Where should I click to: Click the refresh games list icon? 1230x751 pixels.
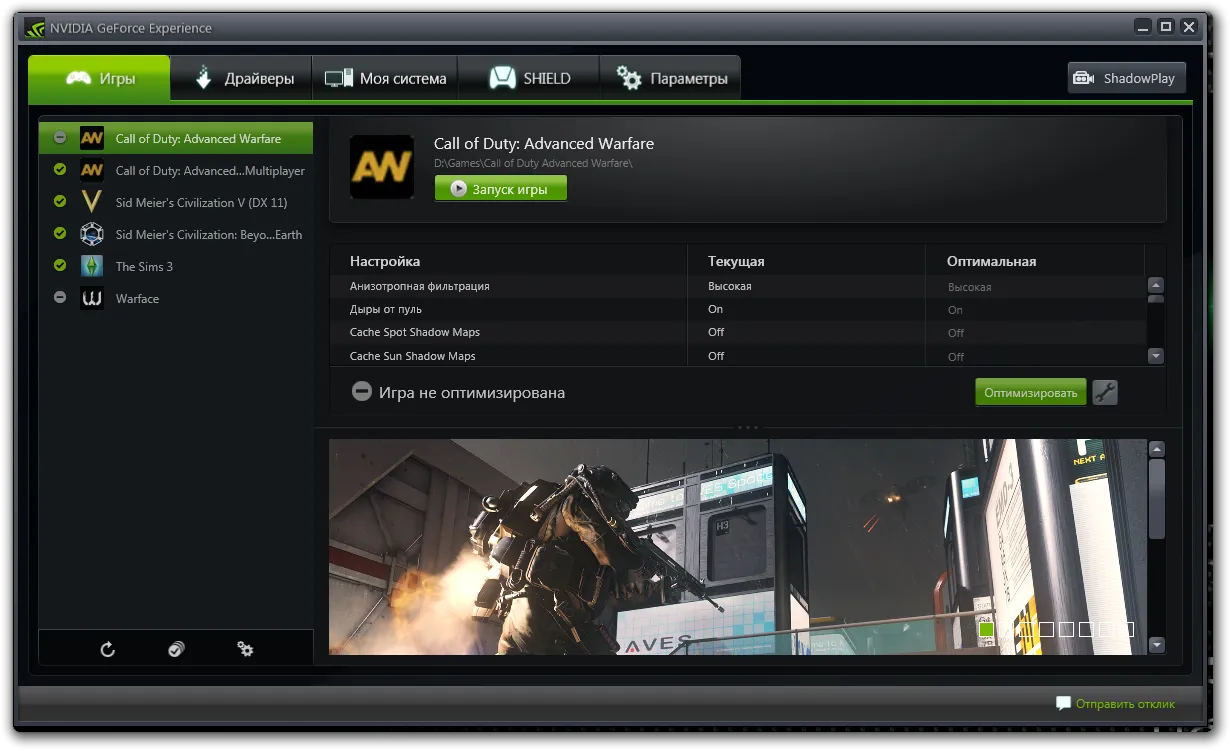pyautogui.click(x=108, y=649)
